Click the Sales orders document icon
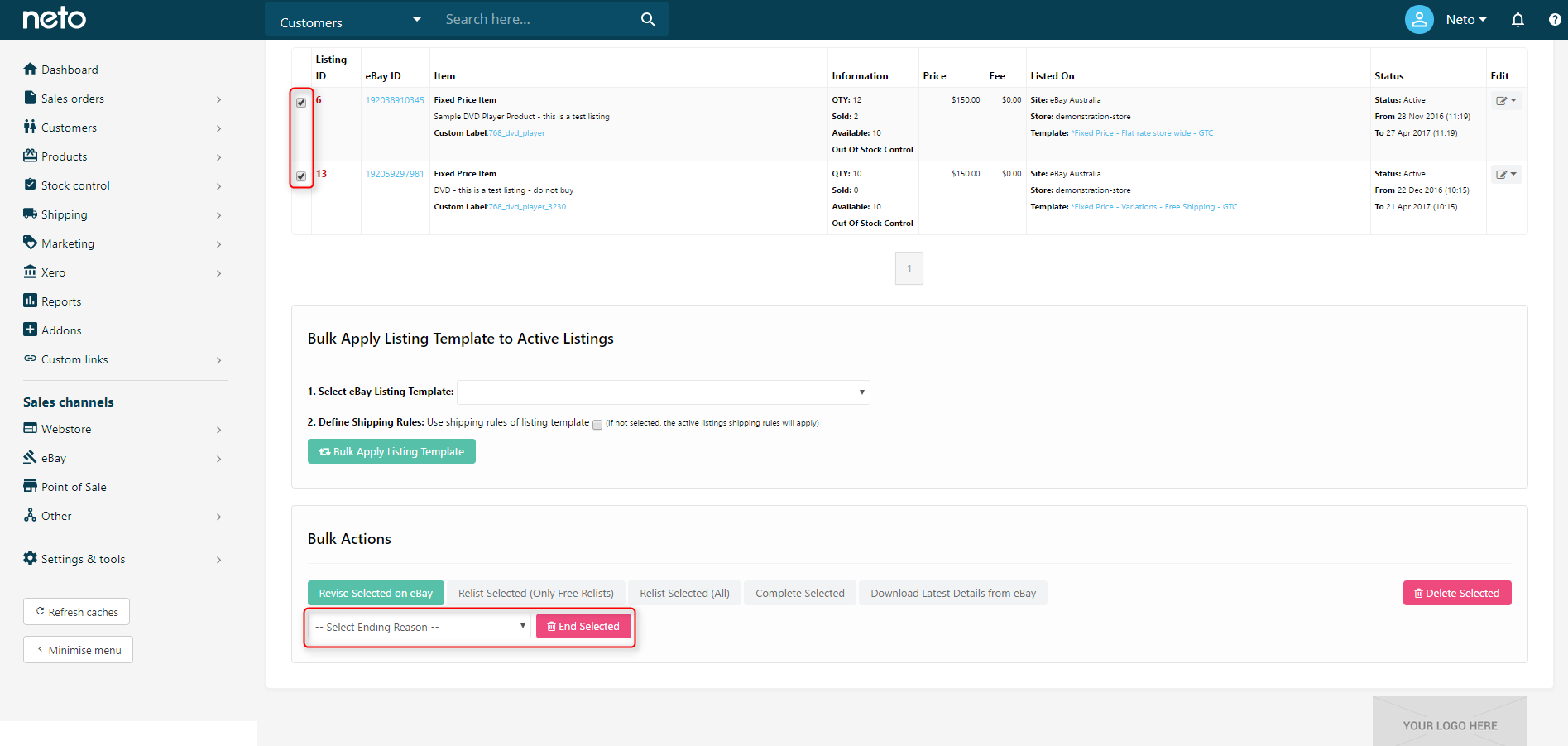The height and width of the screenshot is (746, 1568). coord(31,98)
